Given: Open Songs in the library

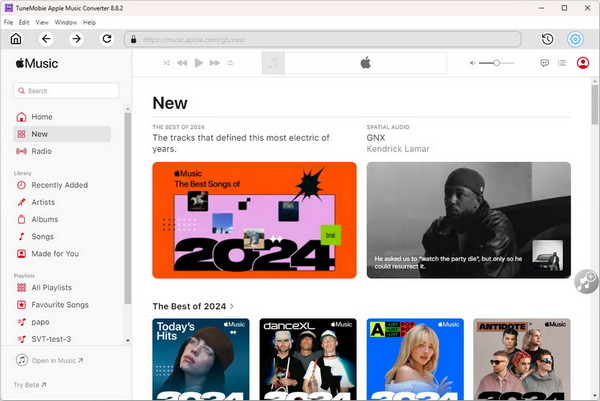Looking at the screenshot, I should pos(62,236).
